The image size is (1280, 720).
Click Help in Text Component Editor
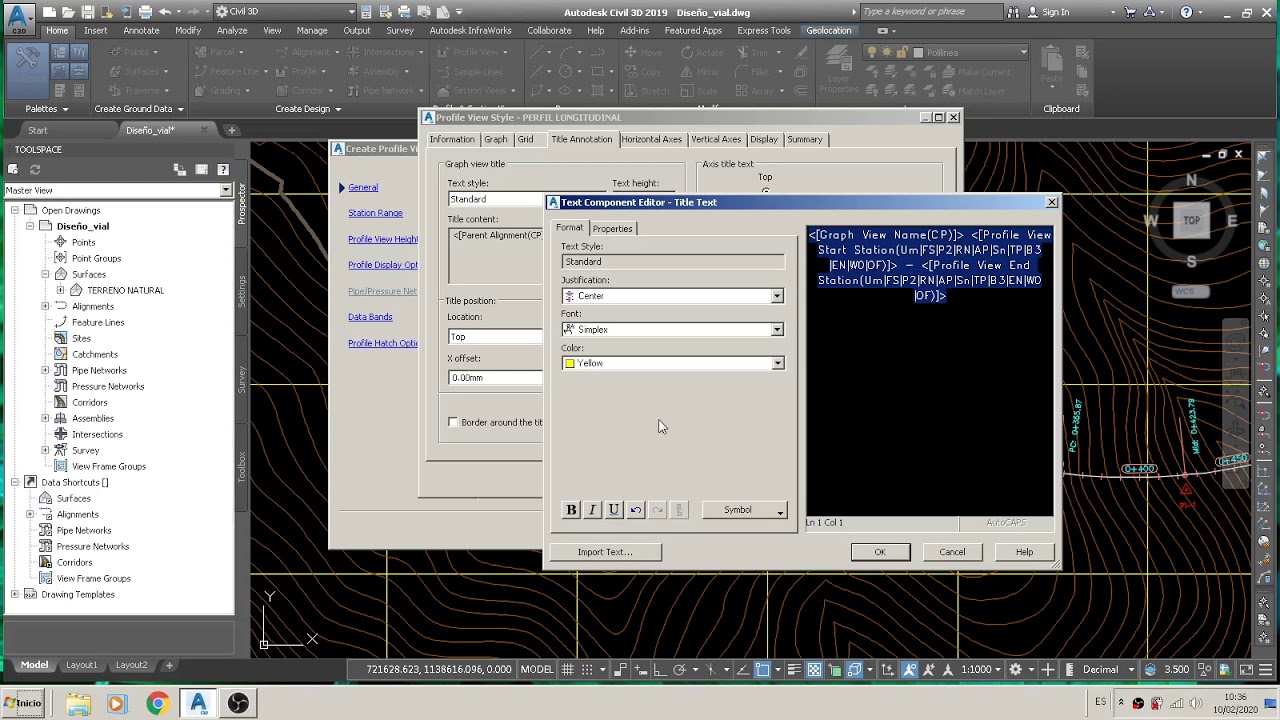point(1024,552)
